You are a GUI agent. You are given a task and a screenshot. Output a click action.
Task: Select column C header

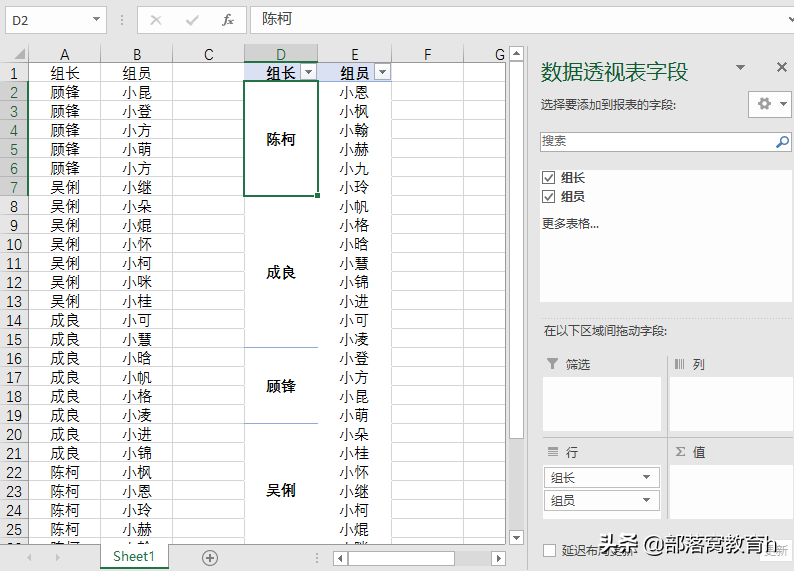click(x=209, y=54)
